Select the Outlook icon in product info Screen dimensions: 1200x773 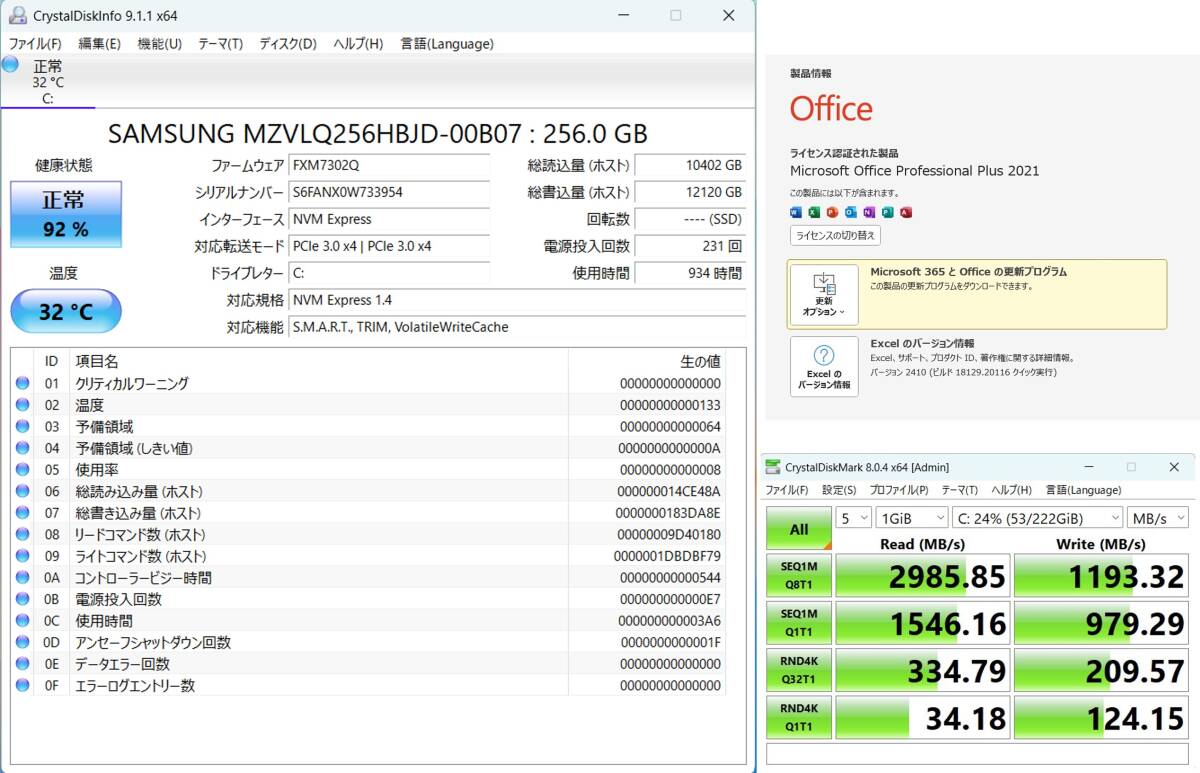pos(851,212)
